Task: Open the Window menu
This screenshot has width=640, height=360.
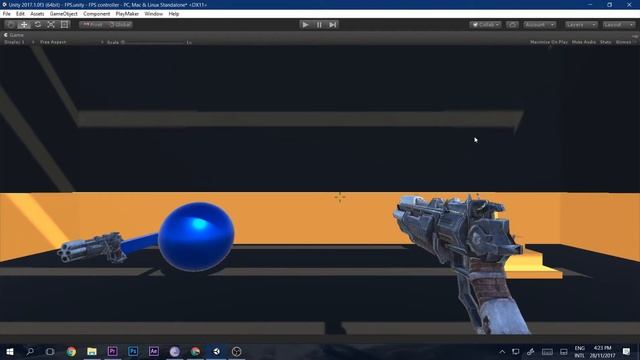Action: (153, 14)
